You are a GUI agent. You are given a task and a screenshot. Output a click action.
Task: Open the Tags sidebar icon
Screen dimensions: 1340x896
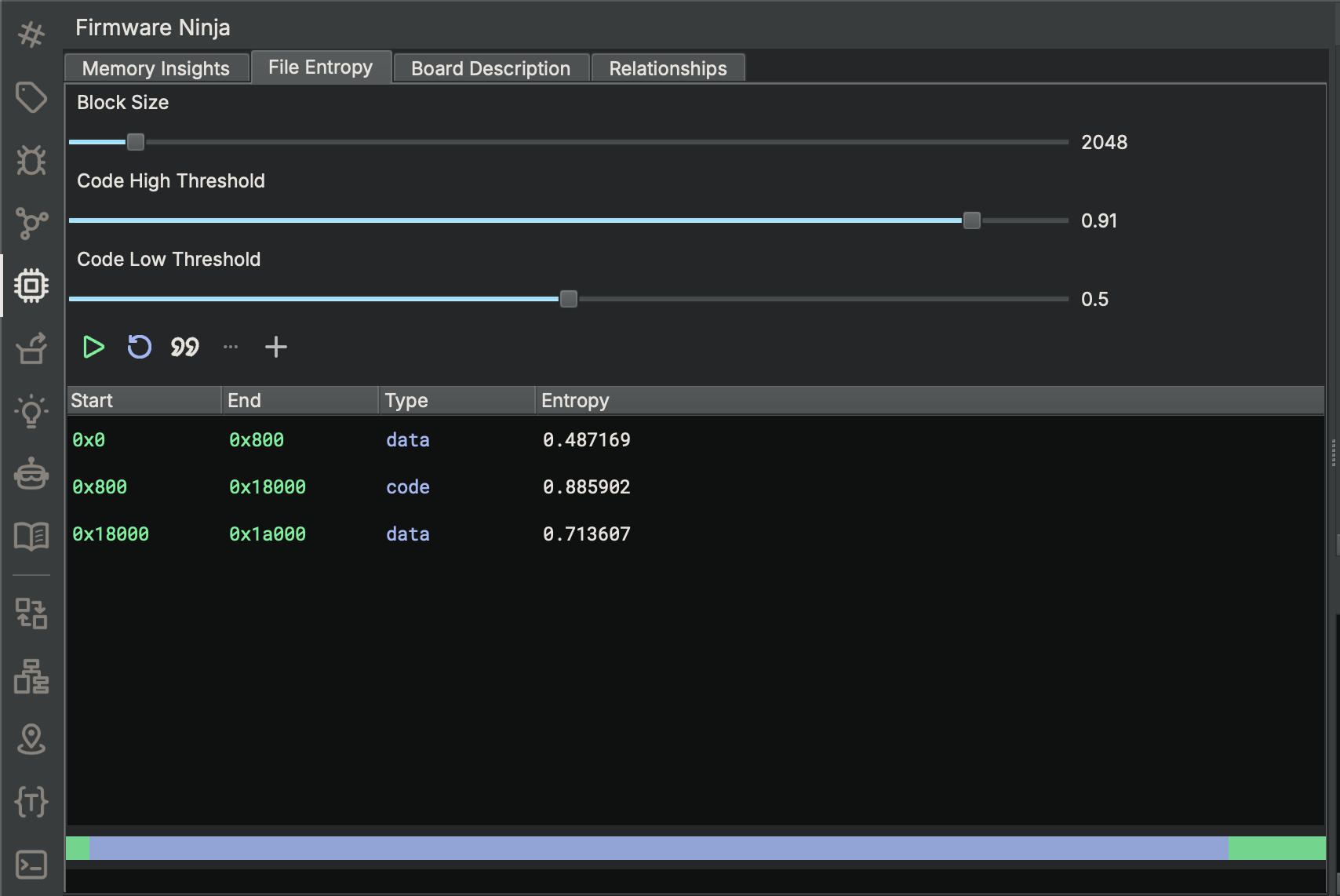click(x=31, y=97)
